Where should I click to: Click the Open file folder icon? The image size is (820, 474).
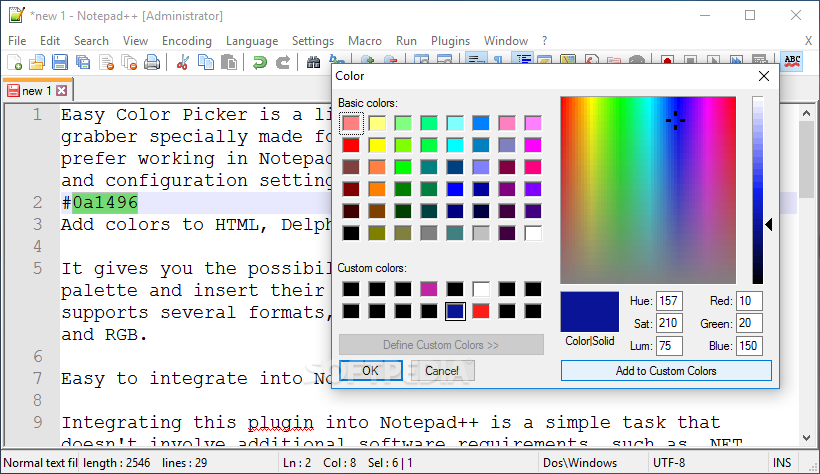37,62
